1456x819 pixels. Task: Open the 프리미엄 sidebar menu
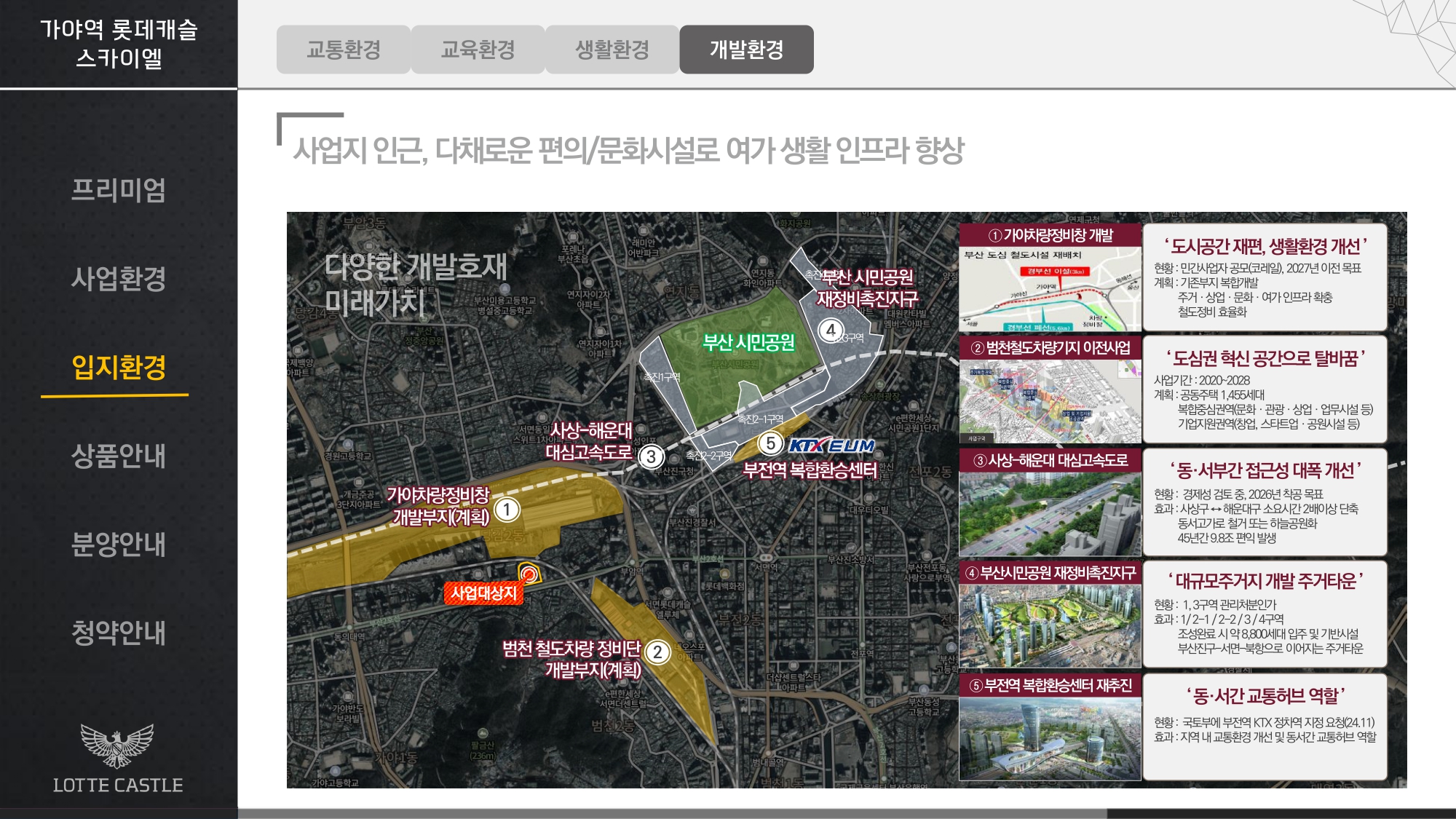pyautogui.click(x=118, y=190)
